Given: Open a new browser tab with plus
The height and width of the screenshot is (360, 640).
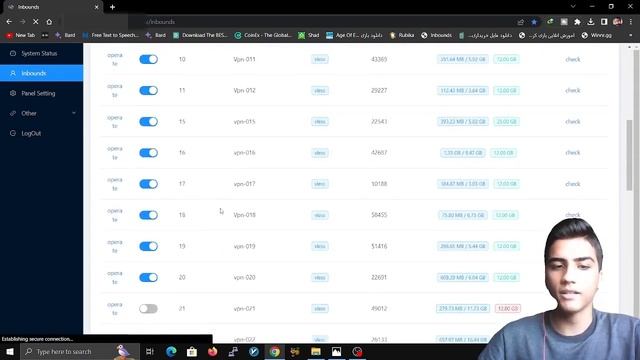Looking at the screenshot, I should coord(112,7).
